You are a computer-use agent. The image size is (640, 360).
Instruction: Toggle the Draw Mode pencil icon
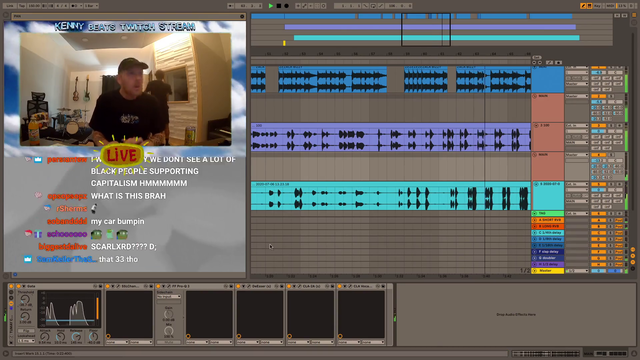click(583, 6)
